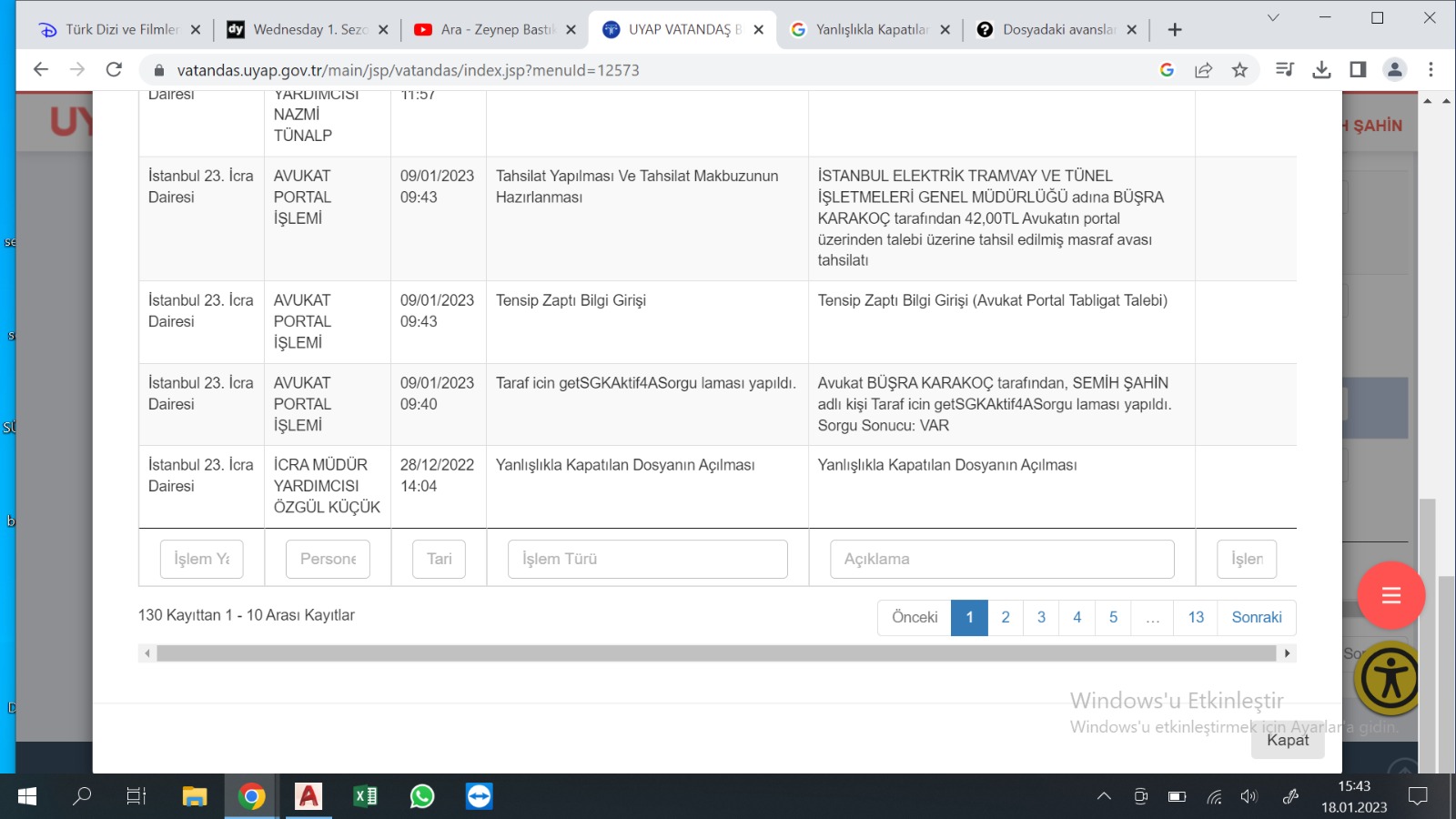Image resolution: width=1456 pixels, height=819 pixels.
Task: Close the UYAP VATANDAŞ tab
Action: 759,30
